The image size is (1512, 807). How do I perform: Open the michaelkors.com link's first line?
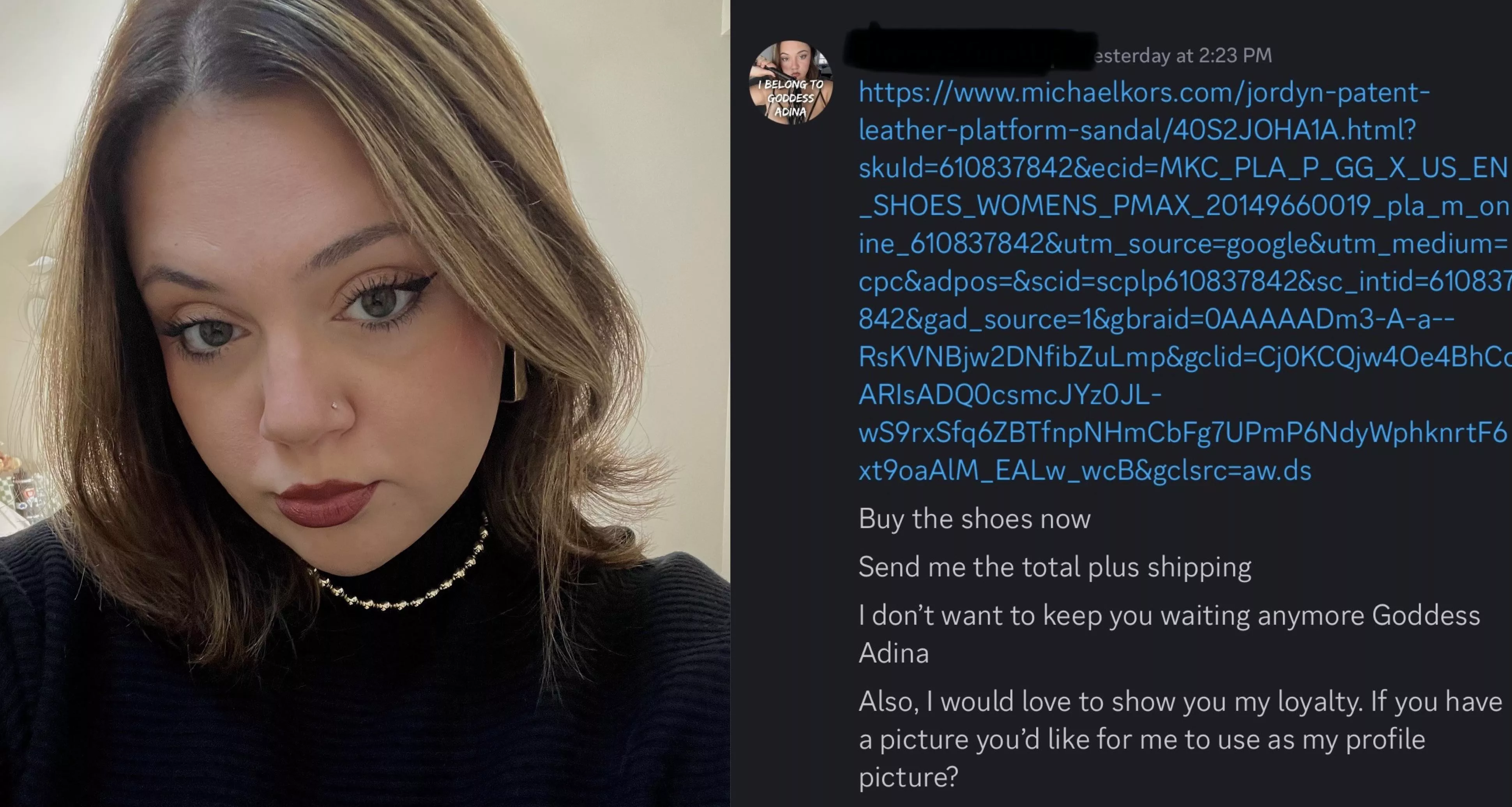coord(1143,93)
